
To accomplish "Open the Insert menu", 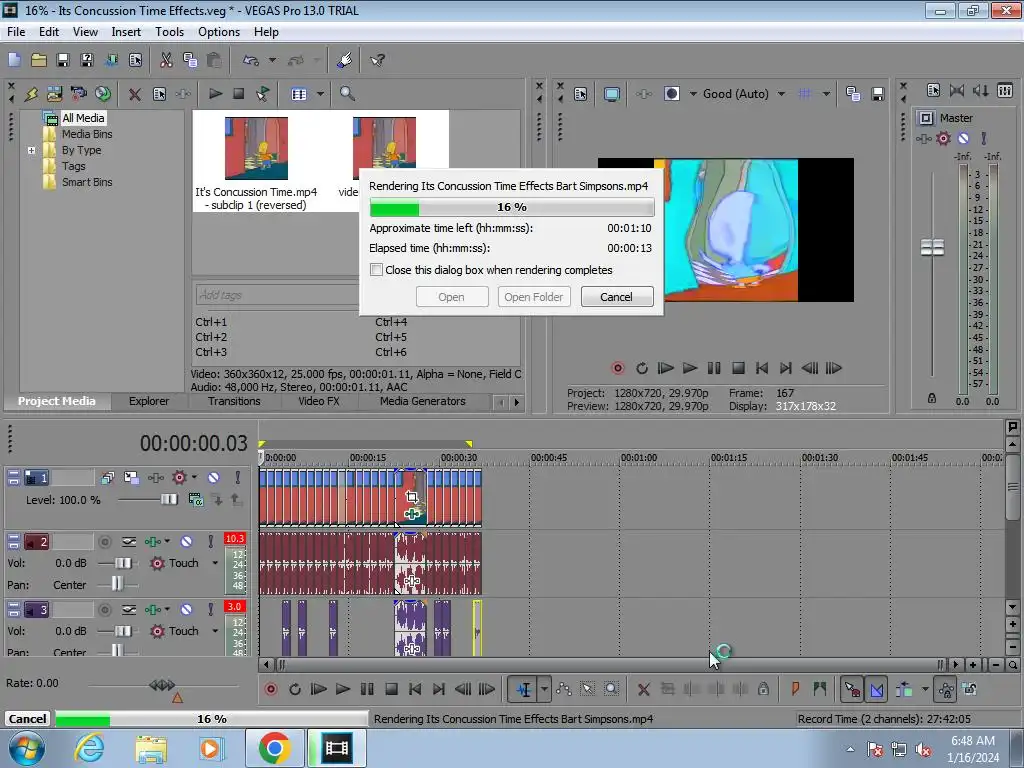I will click(x=126, y=31).
